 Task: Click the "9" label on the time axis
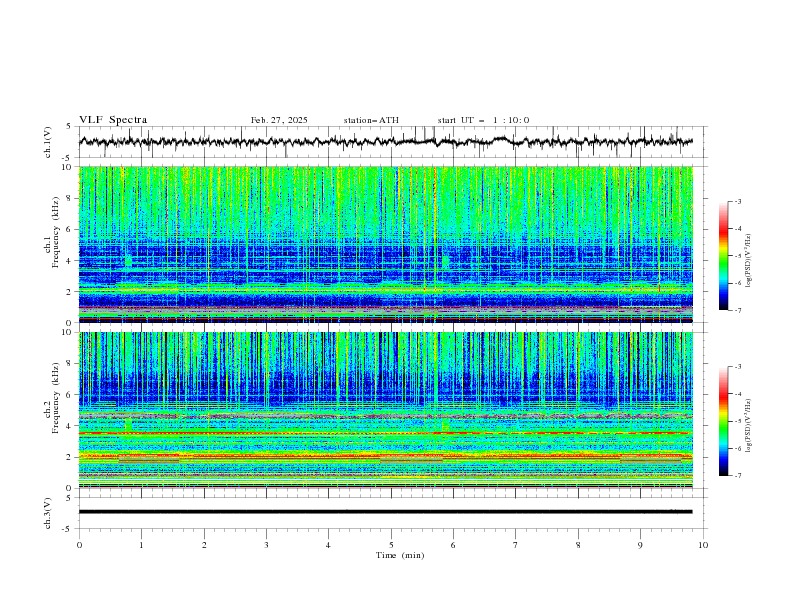pos(640,545)
